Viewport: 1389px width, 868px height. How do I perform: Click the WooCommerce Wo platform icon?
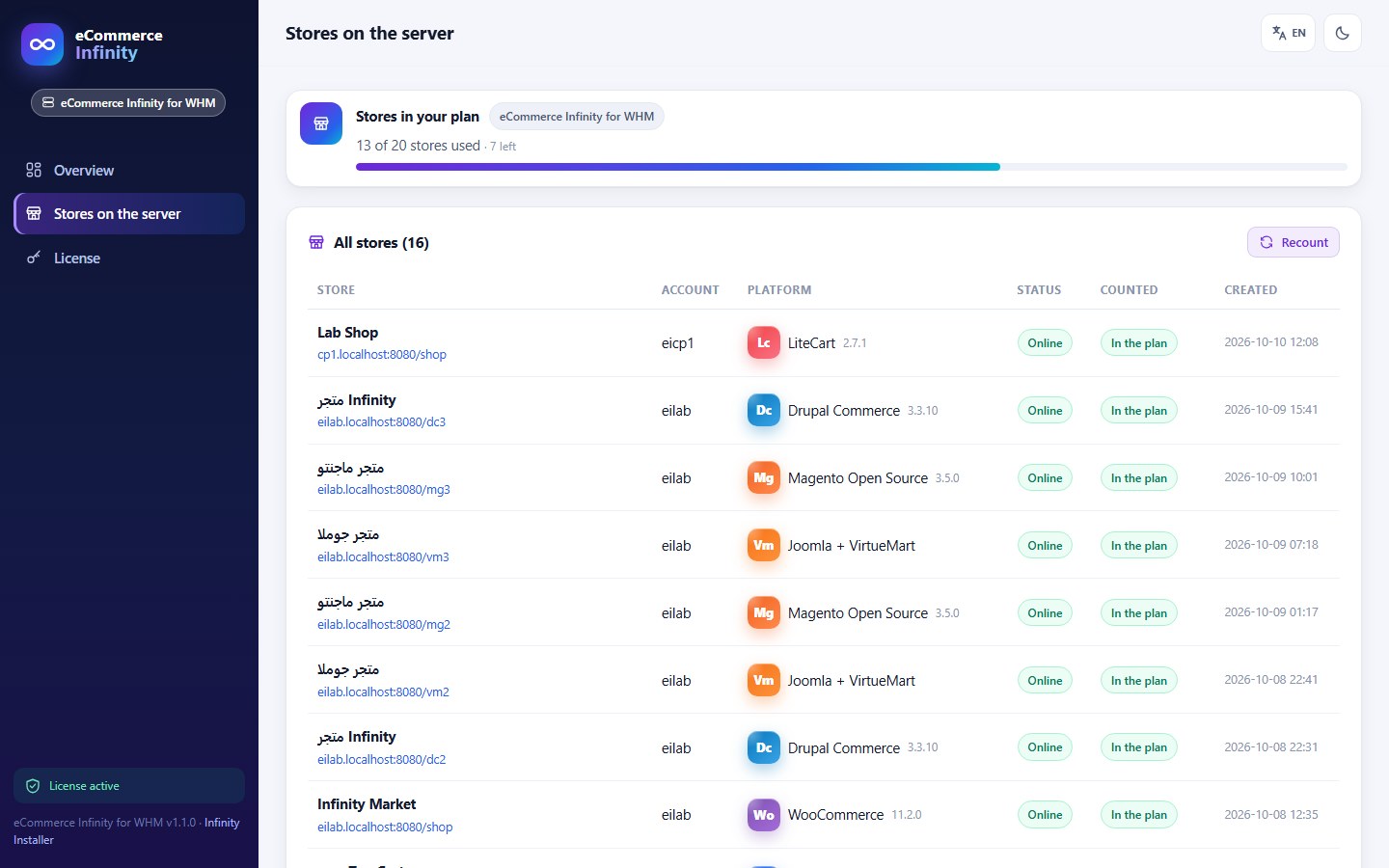[x=763, y=815]
